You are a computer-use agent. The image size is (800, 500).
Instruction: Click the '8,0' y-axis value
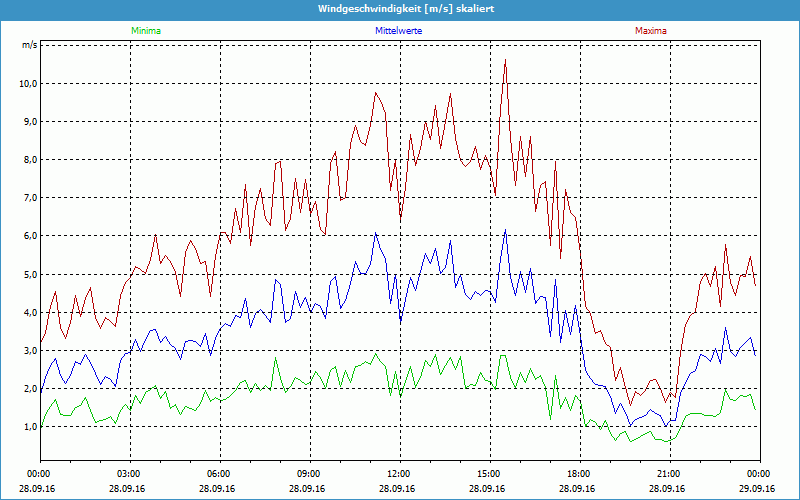click(30, 160)
